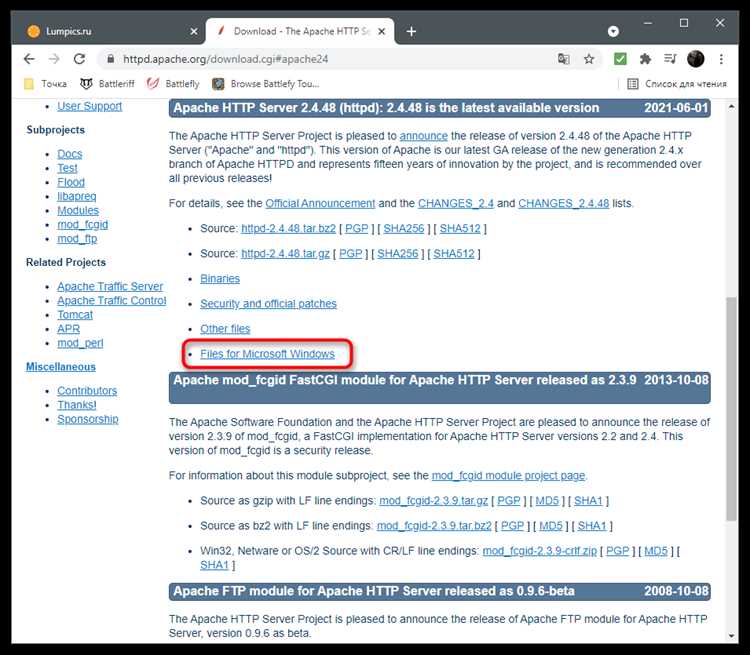Open the mod_fcgid sidebar link
The width and height of the screenshot is (750, 655).
click(x=82, y=225)
